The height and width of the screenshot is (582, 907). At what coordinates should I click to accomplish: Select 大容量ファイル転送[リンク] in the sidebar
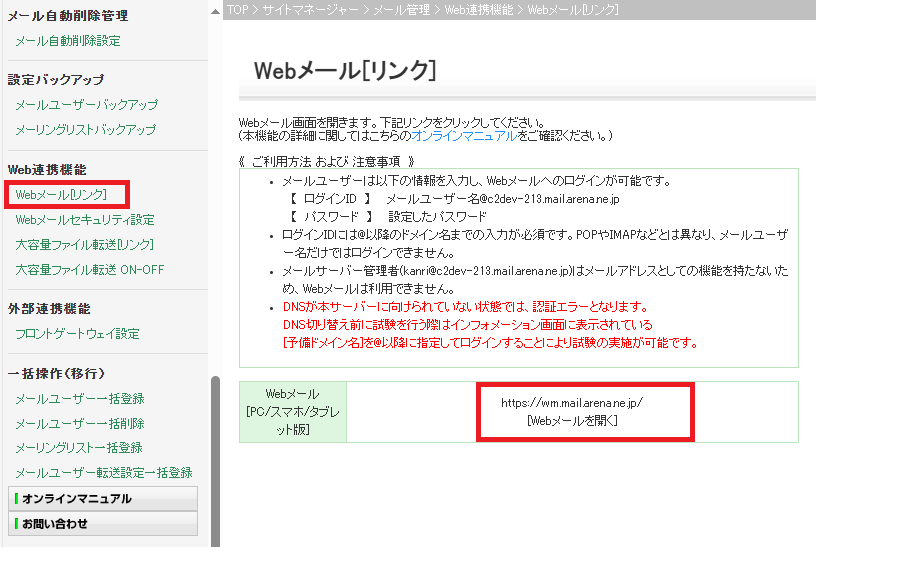coord(85,244)
